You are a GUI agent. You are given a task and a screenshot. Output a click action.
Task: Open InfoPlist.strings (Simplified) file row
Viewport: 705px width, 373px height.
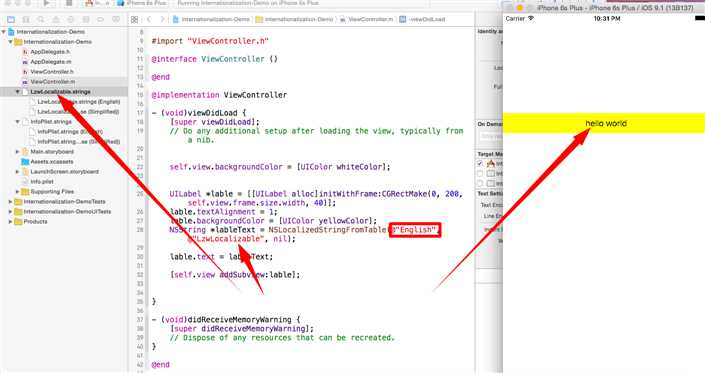tap(79, 142)
